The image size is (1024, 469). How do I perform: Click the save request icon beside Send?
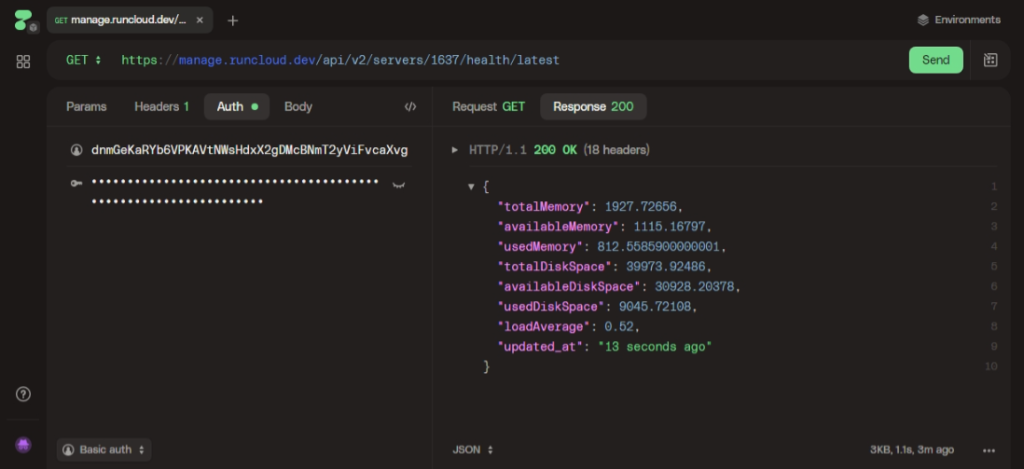(x=990, y=60)
